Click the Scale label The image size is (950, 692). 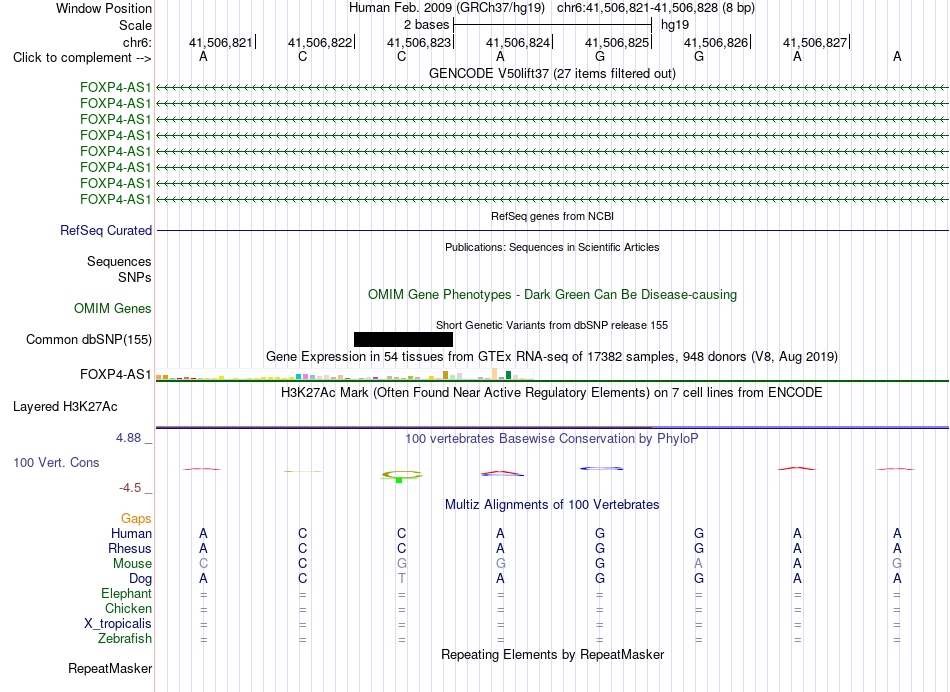pos(135,25)
